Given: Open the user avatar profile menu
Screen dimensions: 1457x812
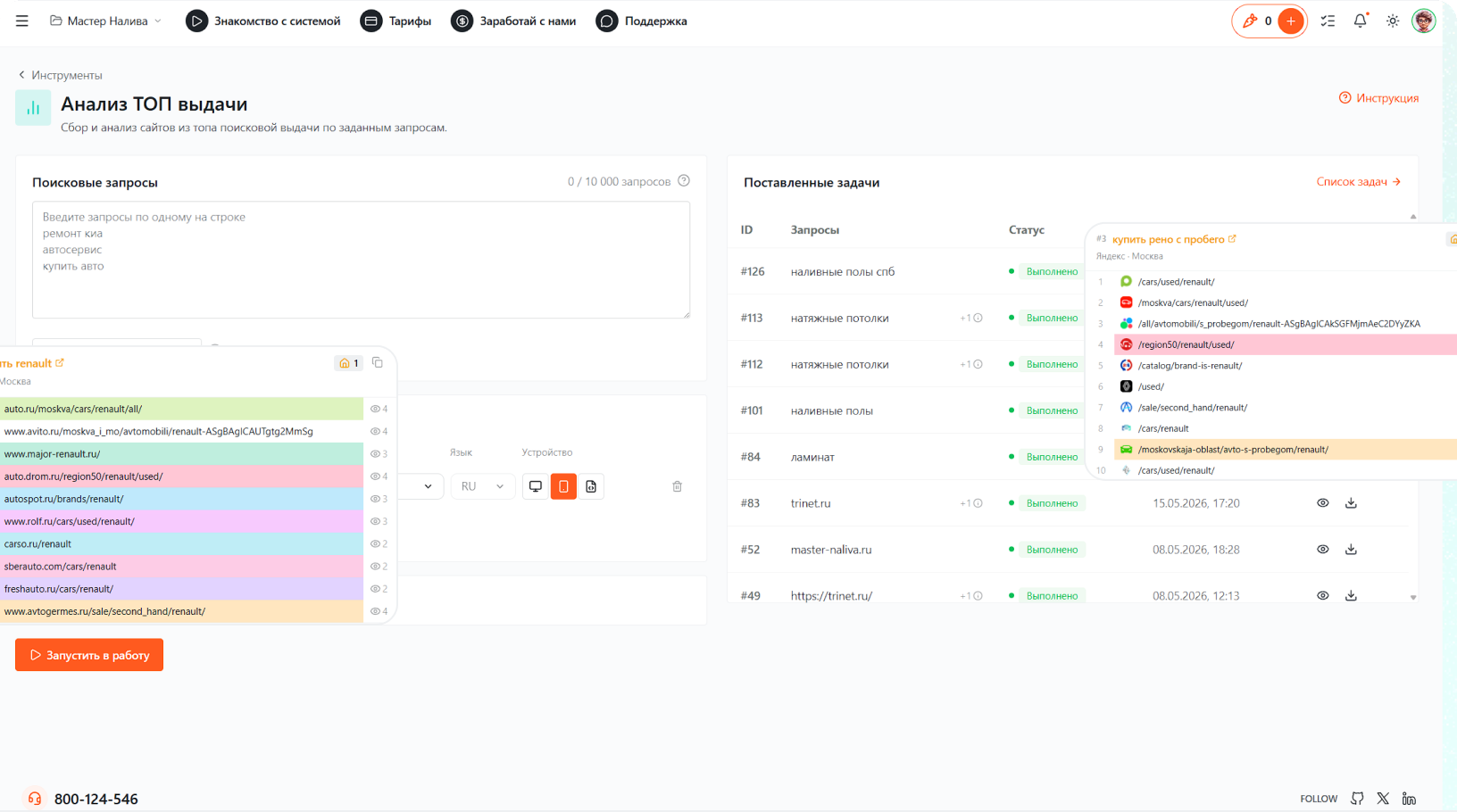Looking at the screenshot, I should pyautogui.click(x=1423, y=21).
